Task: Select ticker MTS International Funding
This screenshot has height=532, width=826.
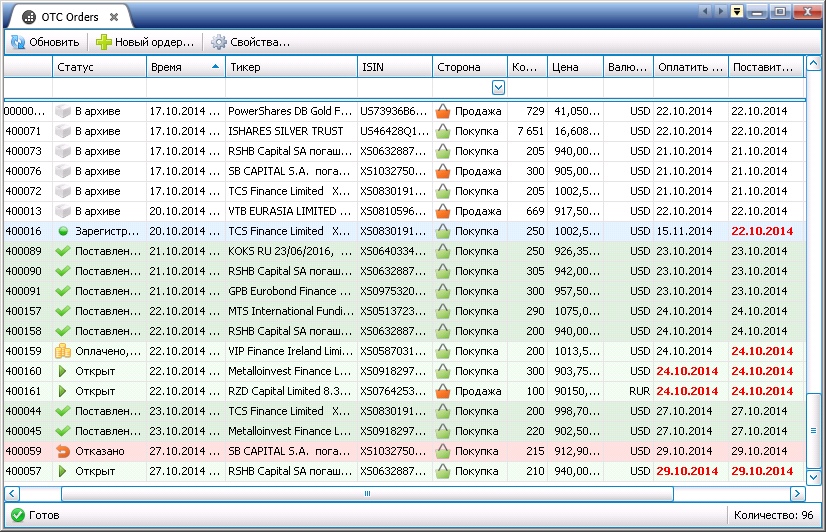Action: (291, 311)
